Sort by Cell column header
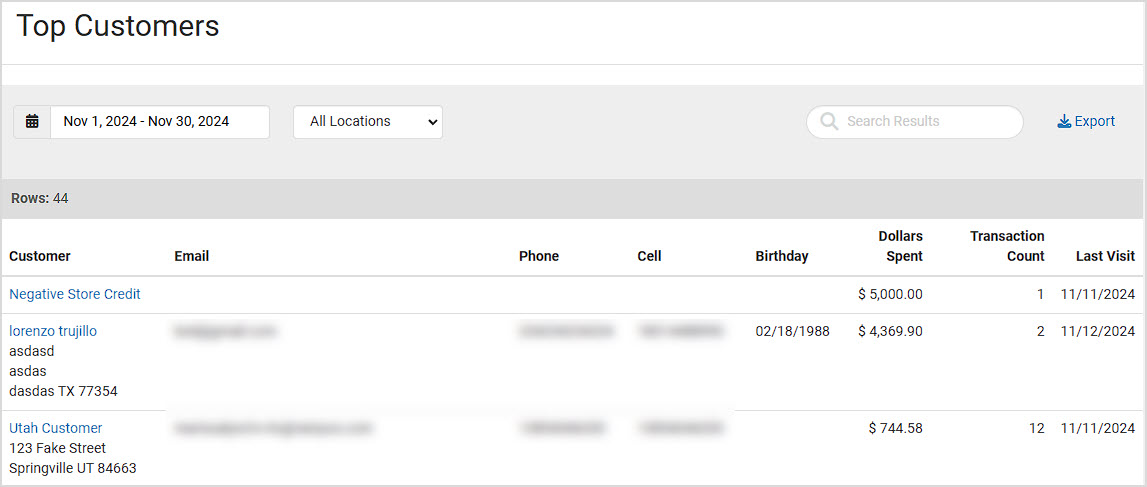The width and height of the screenshot is (1147, 487). click(x=650, y=256)
